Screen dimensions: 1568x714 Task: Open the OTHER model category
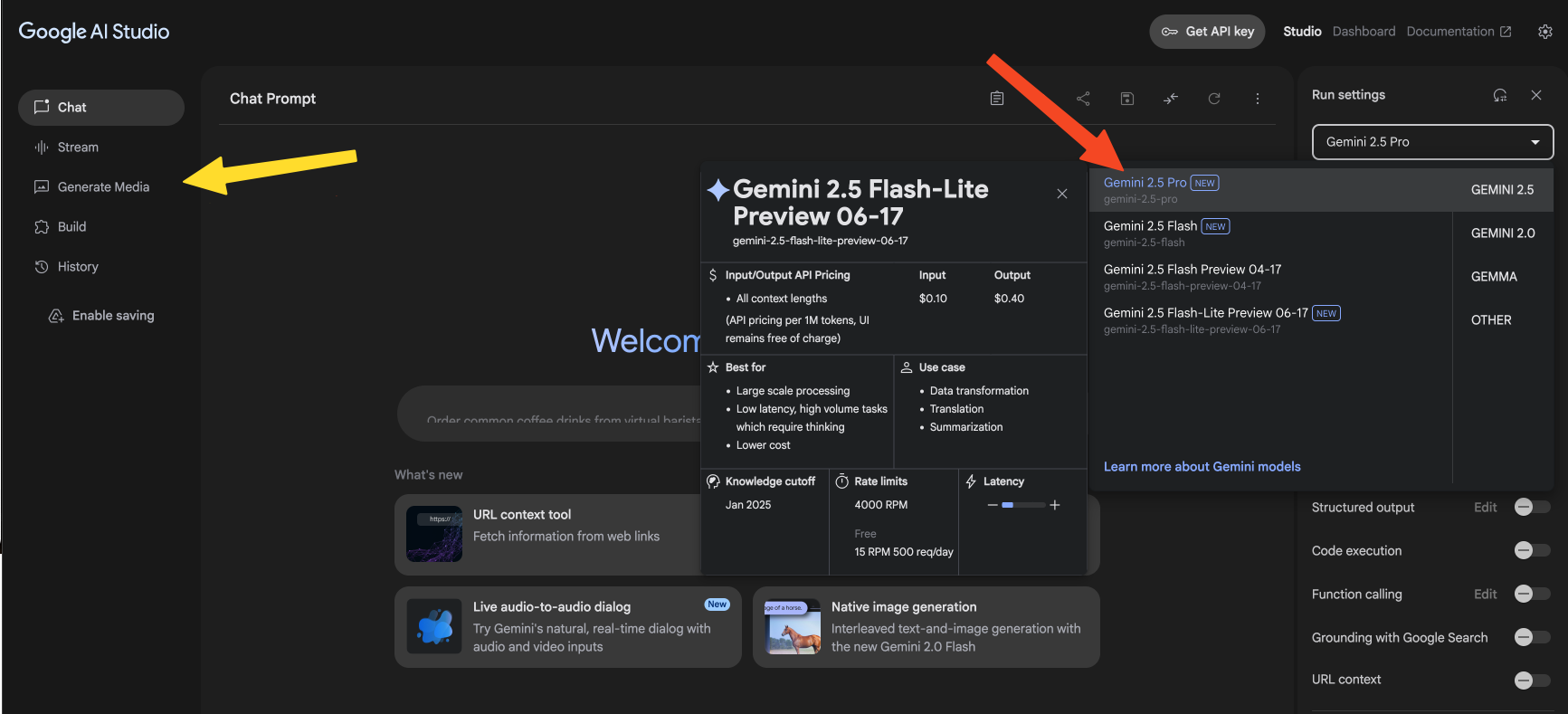1503,320
